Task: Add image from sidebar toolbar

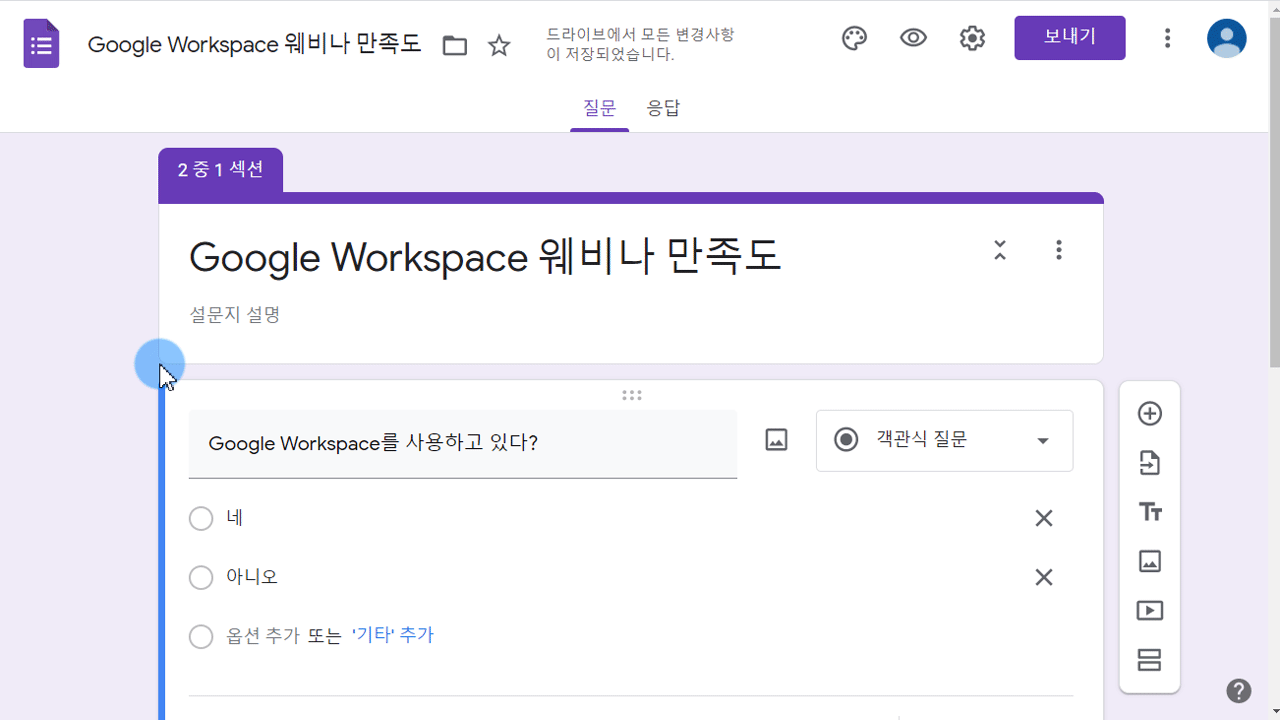Action: coord(1150,561)
